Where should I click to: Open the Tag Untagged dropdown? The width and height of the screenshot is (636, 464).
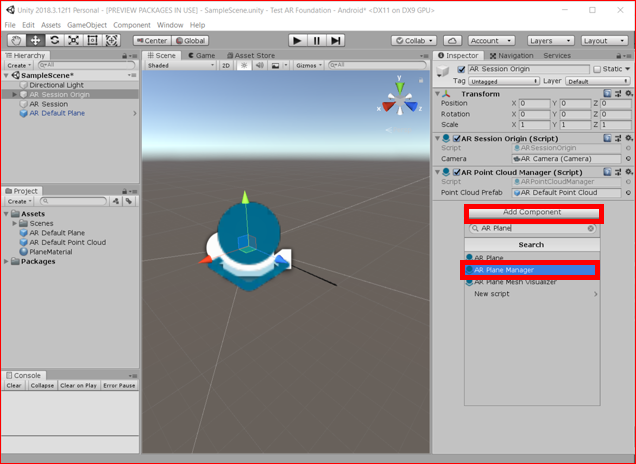503,81
